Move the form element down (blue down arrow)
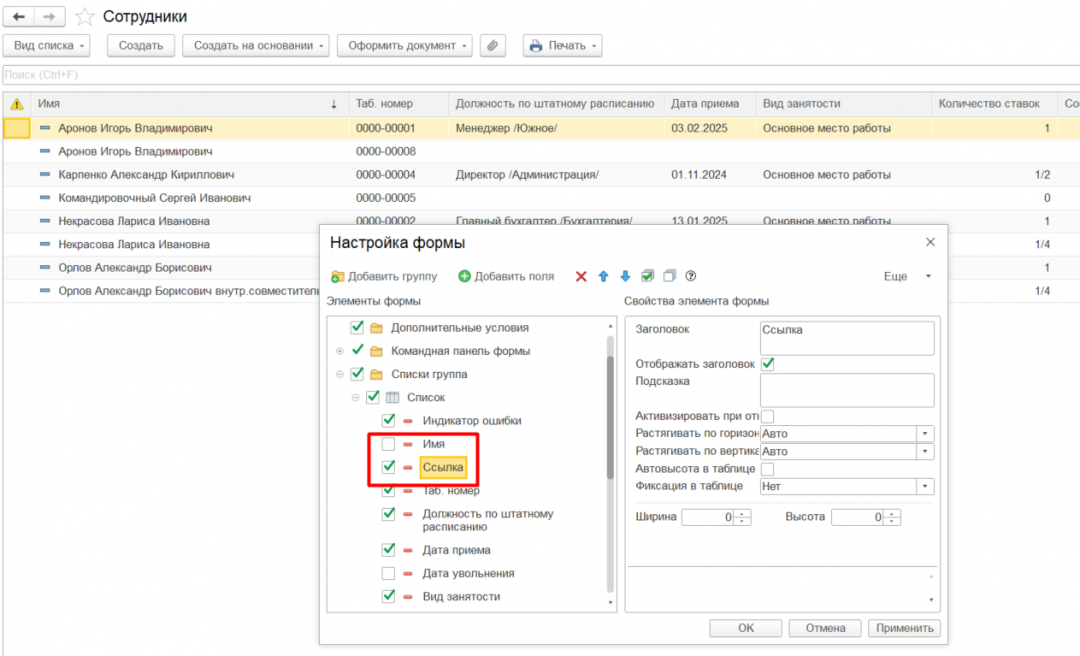Viewport: 1080px width, 656px height. [x=625, y=276]
